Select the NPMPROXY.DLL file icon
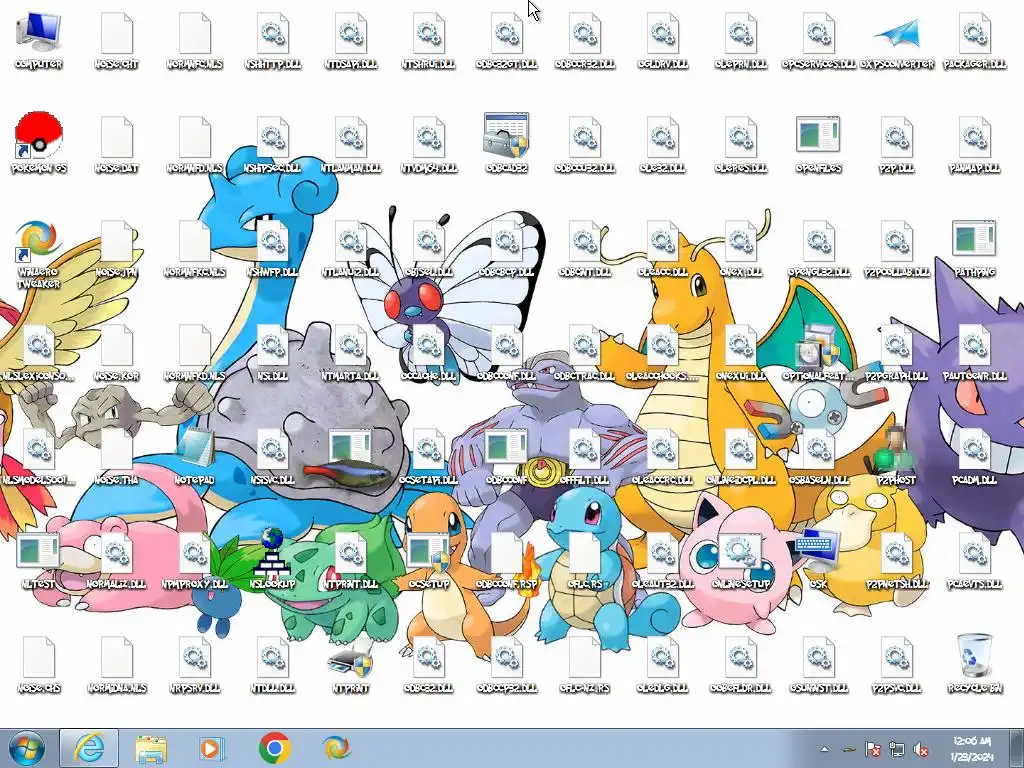1024x768 pixels. point(195,552)
